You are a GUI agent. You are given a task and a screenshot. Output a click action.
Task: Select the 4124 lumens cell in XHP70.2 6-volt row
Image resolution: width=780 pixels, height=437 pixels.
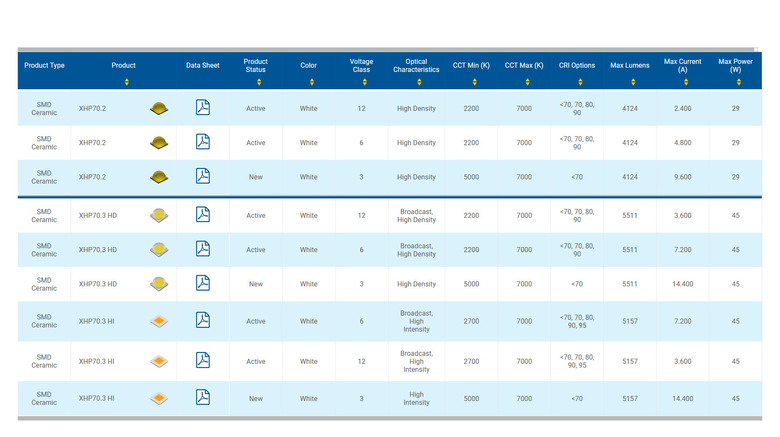pyautogui.click(x=630, y=142)
